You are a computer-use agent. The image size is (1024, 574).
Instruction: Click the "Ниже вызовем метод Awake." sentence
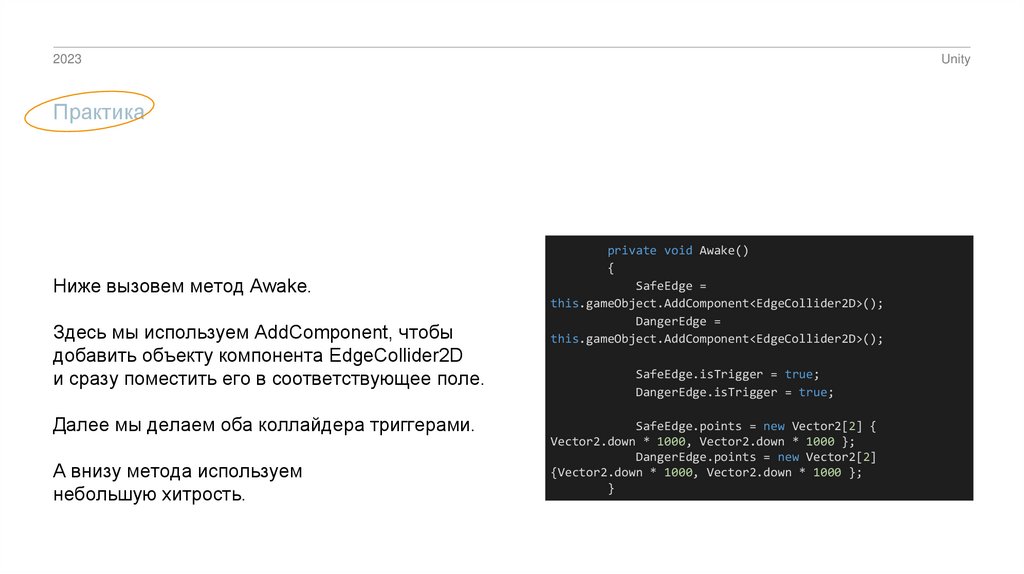click(x=182, y=287)
